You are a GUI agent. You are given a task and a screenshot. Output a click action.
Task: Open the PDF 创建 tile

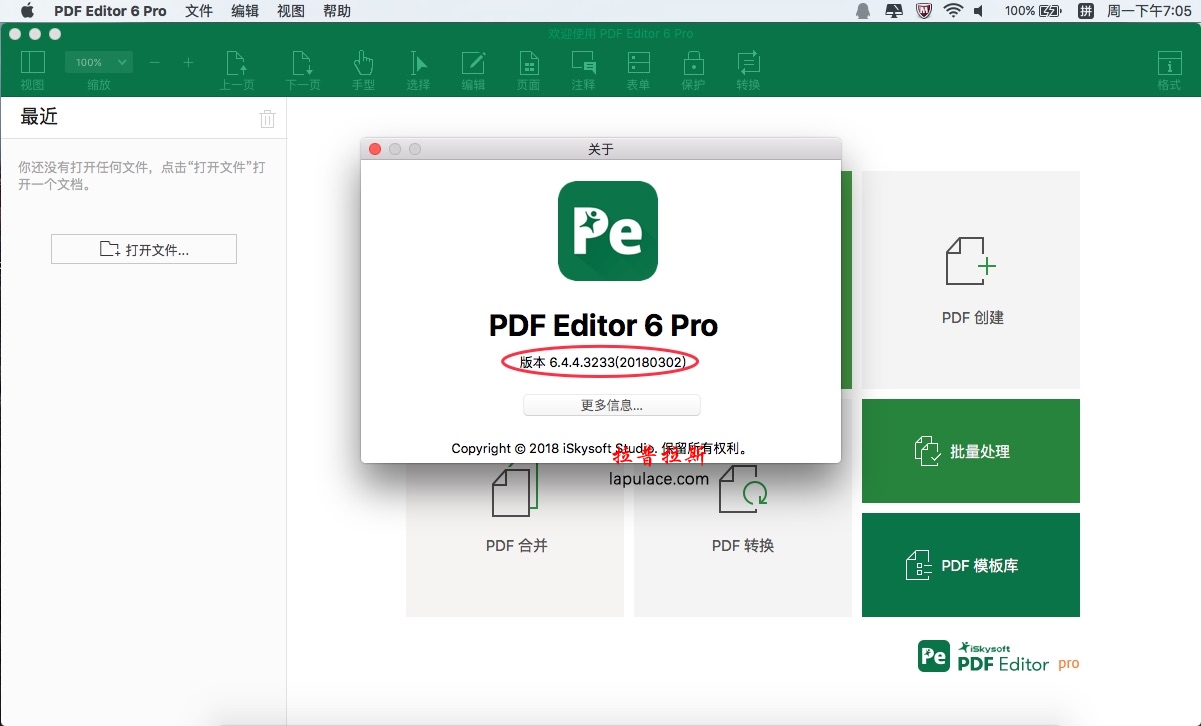[971, 280]
